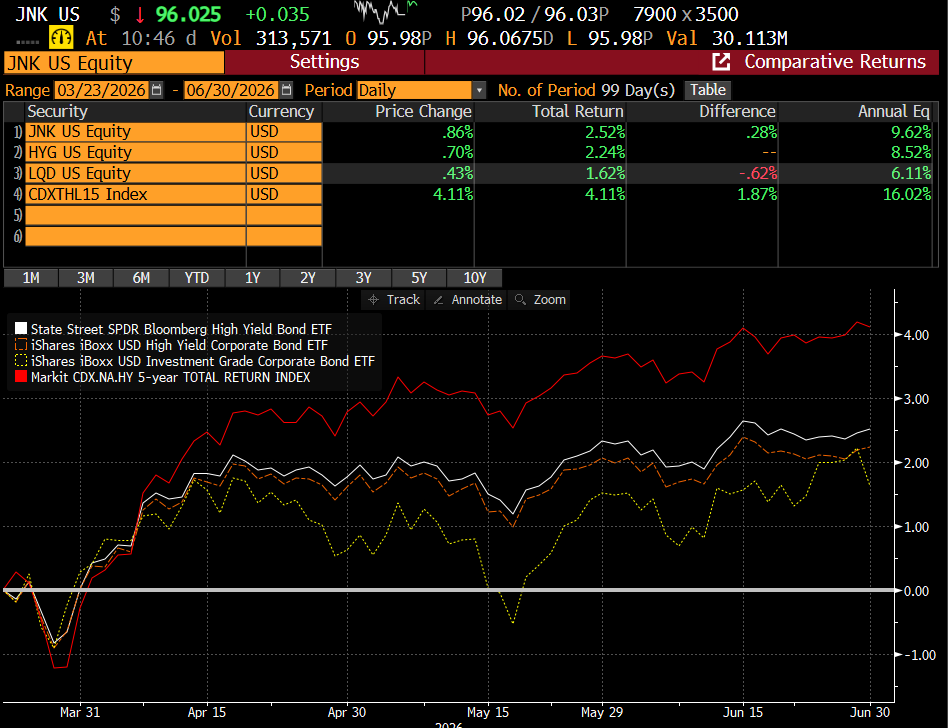This screenshot has width=948, height=728.
Task: Click the yellow gauge icon near At
Action: click(x=61, y=38)
